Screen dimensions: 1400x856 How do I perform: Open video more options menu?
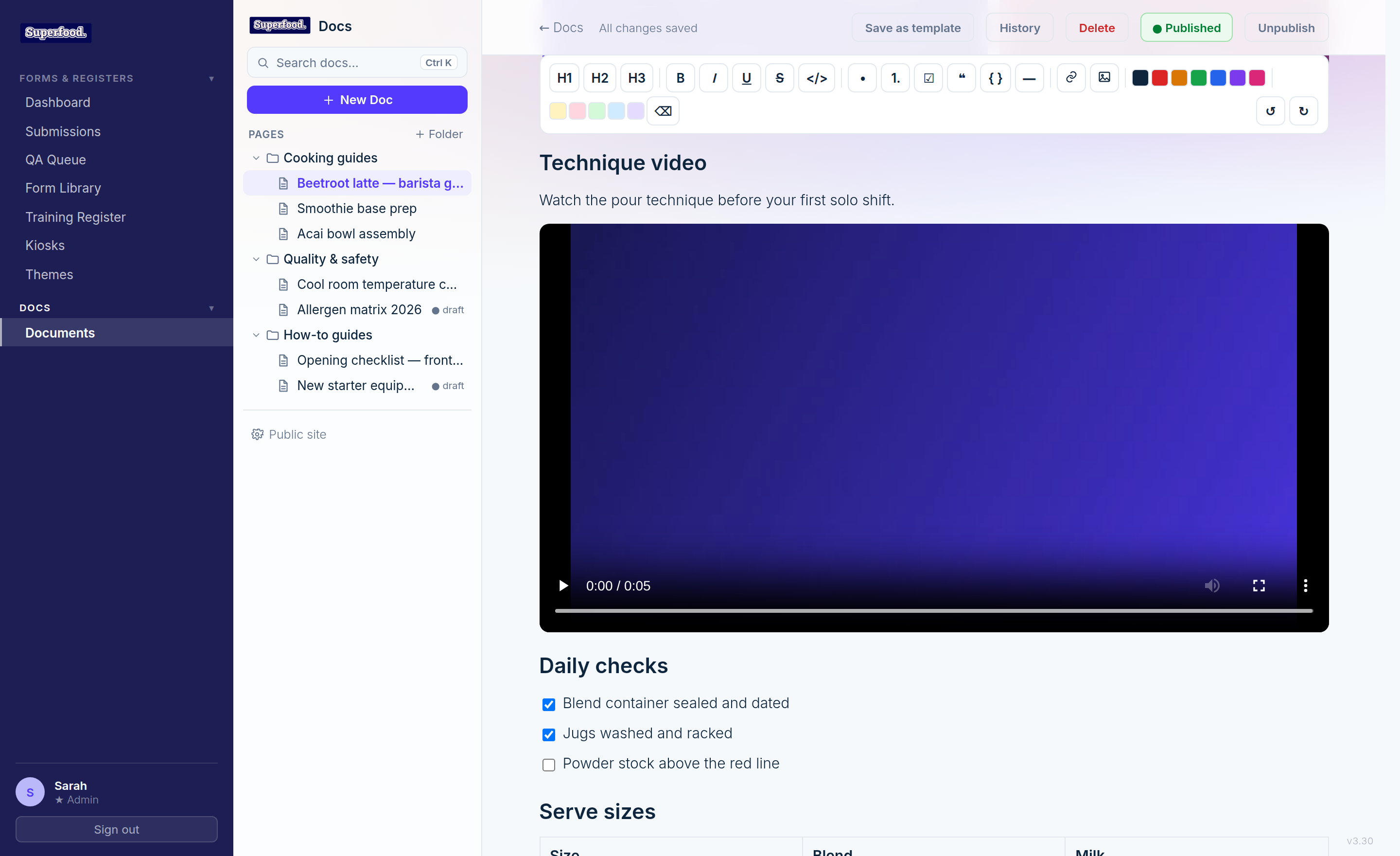point(1305,586)
